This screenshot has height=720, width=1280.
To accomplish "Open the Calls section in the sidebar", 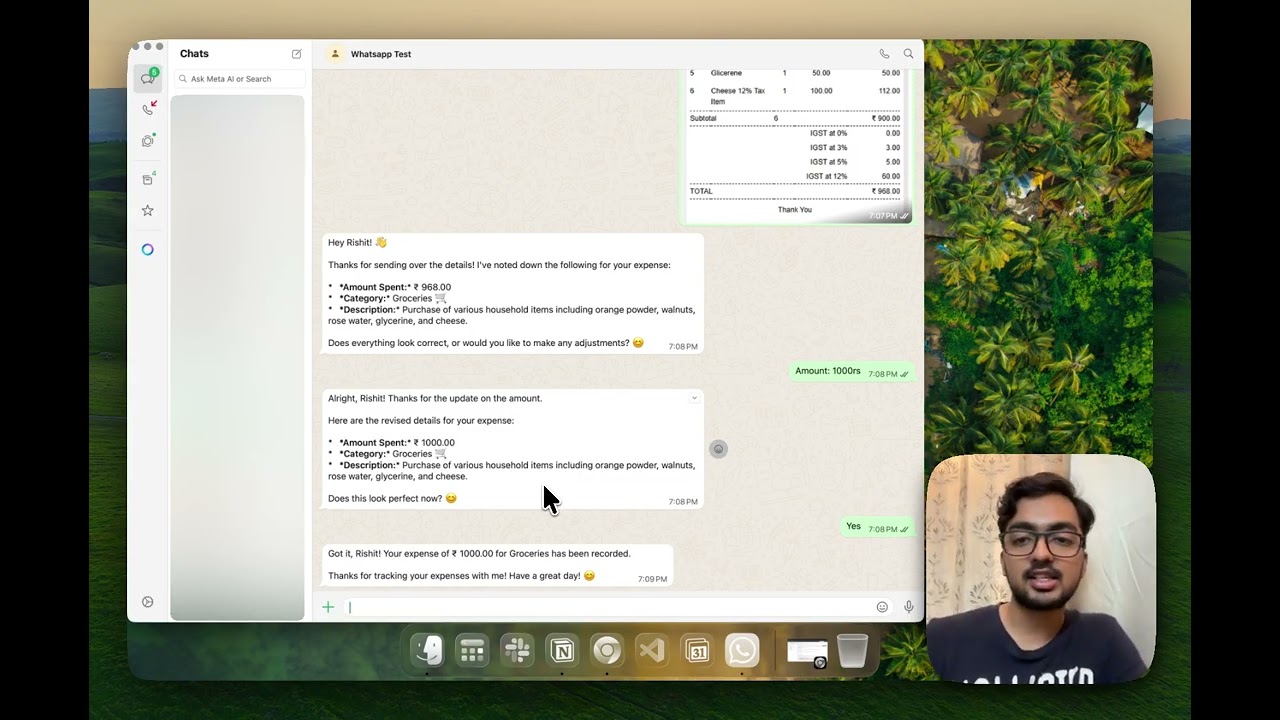I will pos(148,109).
